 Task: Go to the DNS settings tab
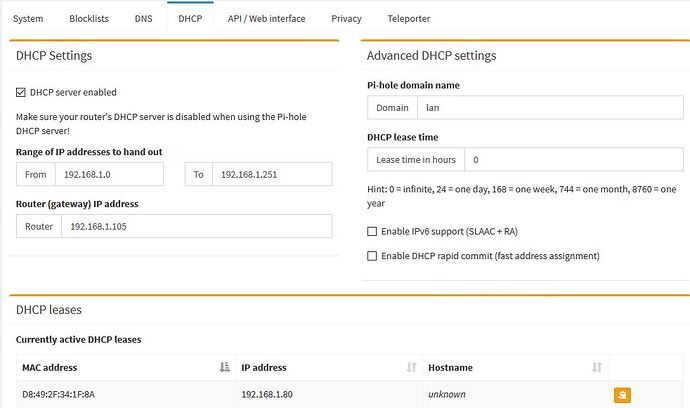click(144, 19)
